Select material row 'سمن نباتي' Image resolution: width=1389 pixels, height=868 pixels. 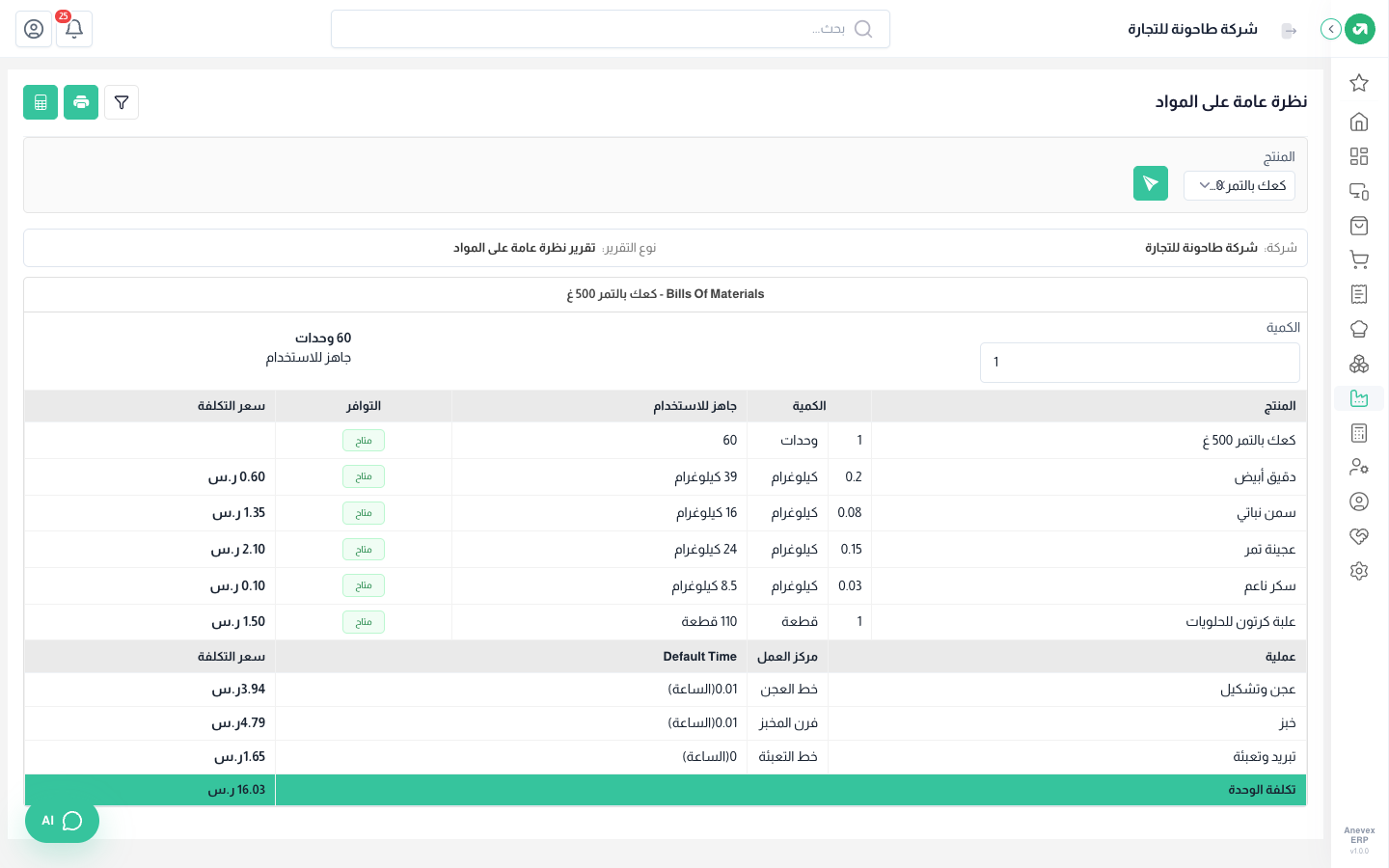coord(666,513)
